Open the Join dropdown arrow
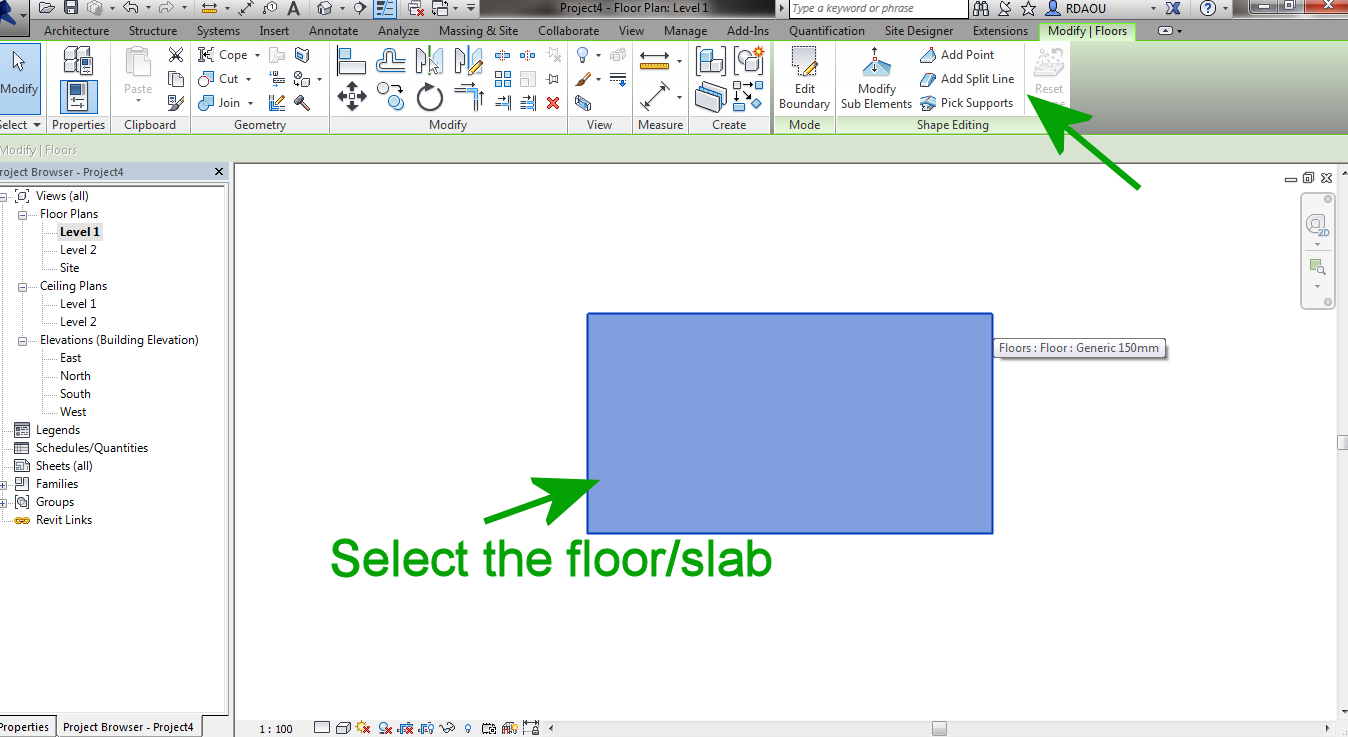This screenshot has width=1348, height=737. click(250, 103)
